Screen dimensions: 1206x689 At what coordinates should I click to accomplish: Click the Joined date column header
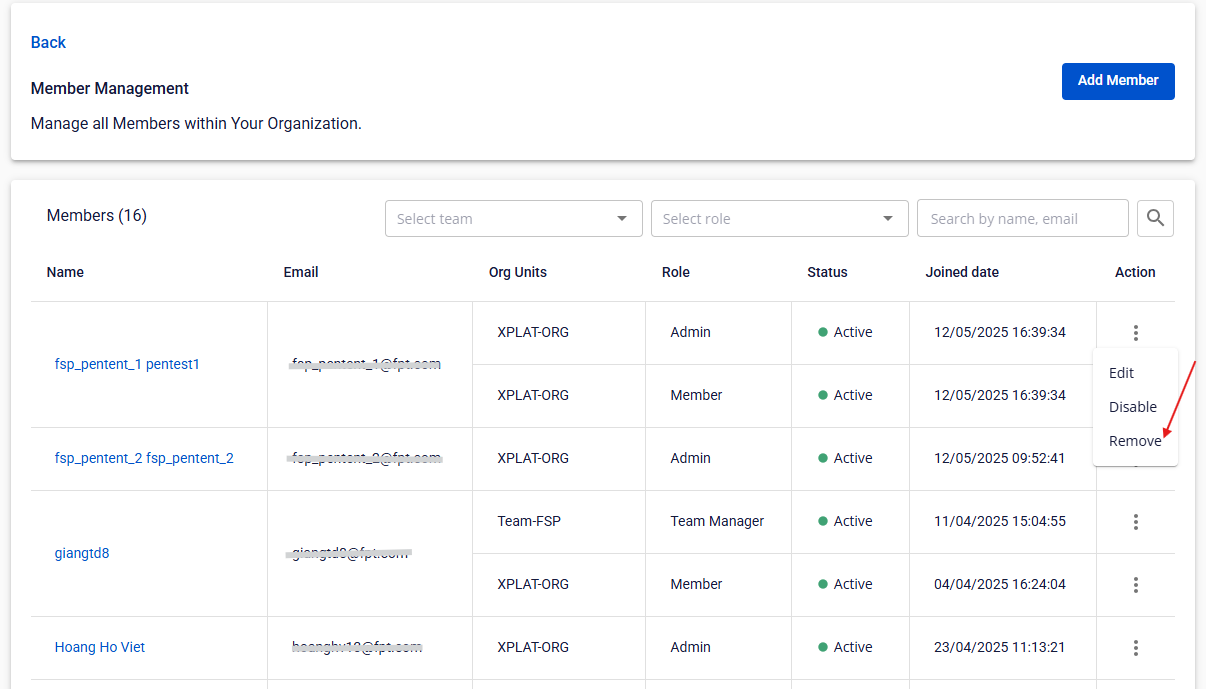click(962, 272)
